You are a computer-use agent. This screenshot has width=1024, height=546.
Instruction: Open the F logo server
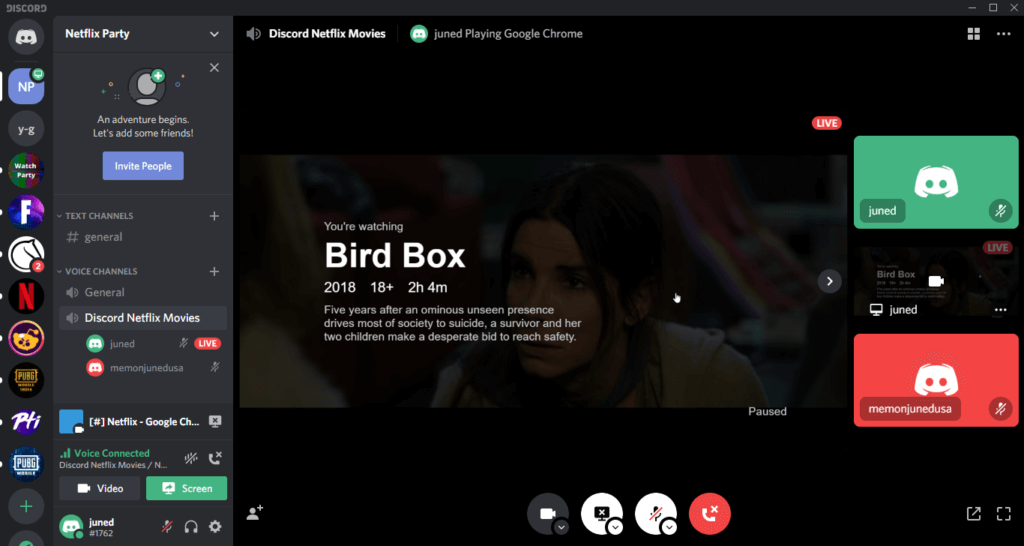pos(26,212)
